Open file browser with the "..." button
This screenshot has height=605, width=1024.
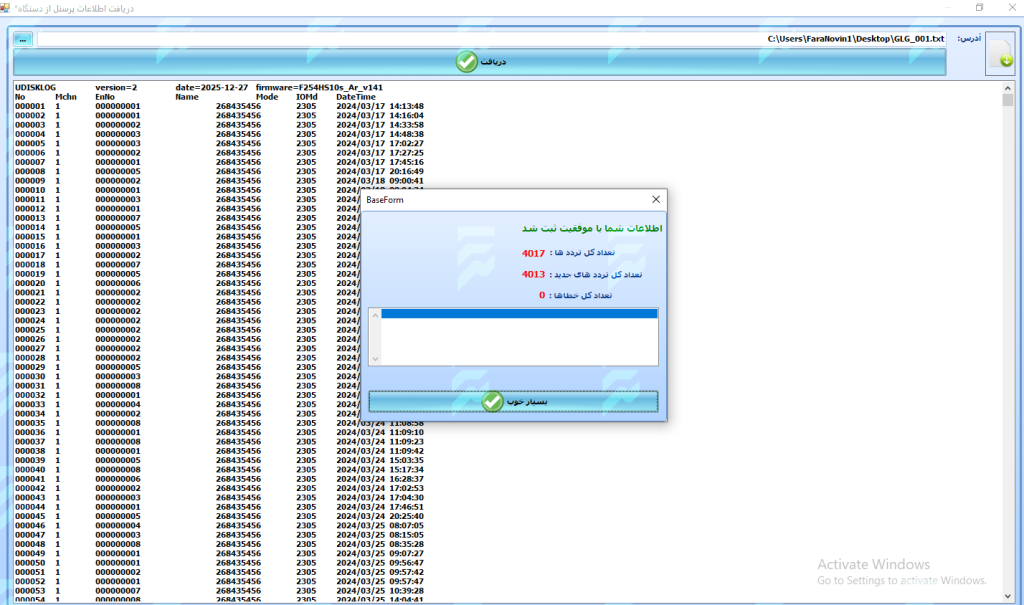point(23,39)
